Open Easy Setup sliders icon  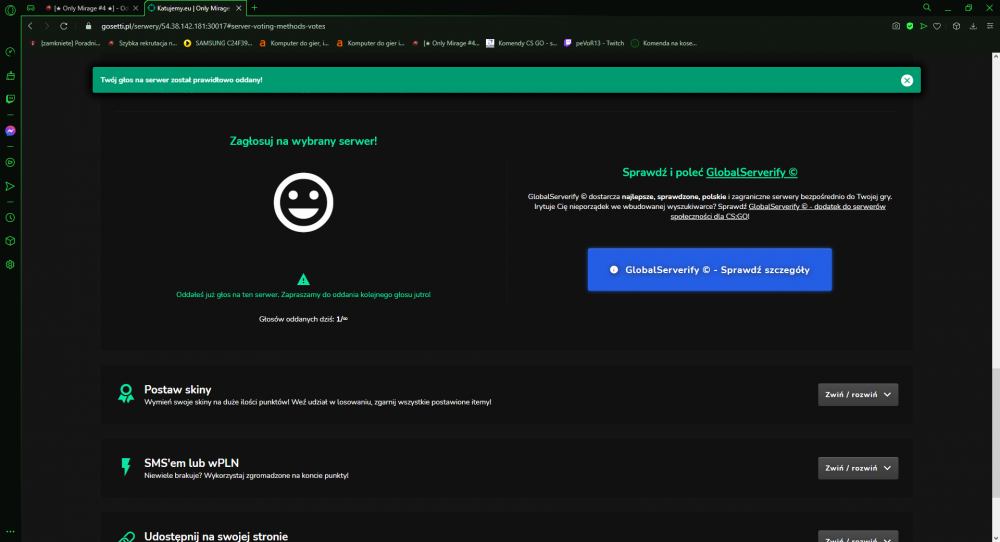tap(990, 26)
